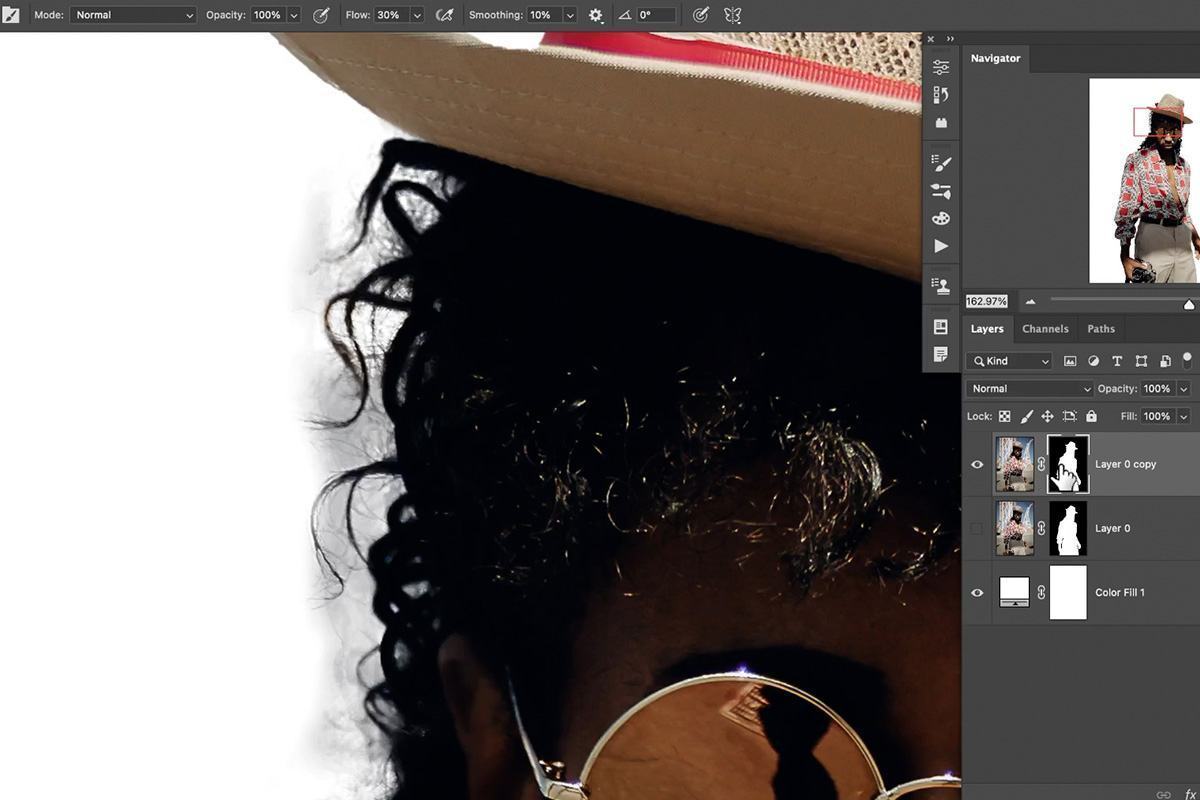
Task: Show the hidden Layer 0
Action: pyautogui.click(x=977, y=528)
